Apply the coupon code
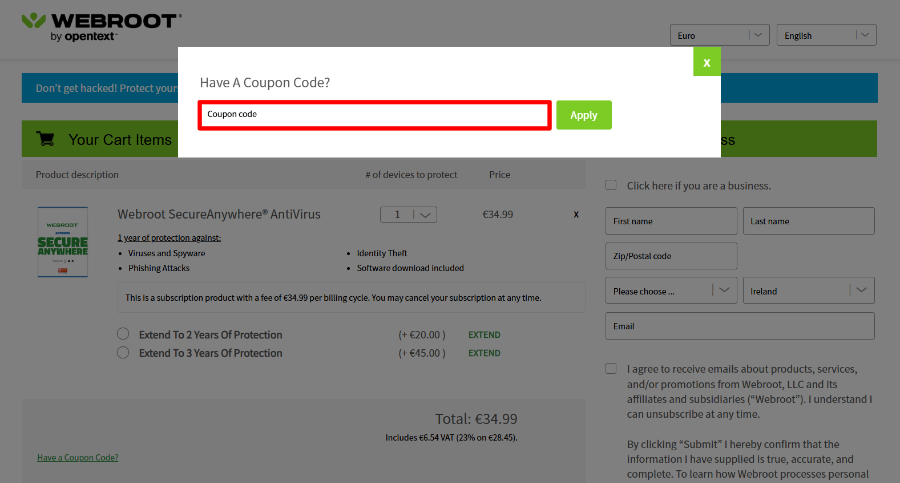Viewport: 900px width, 483px height. point(584,115)
